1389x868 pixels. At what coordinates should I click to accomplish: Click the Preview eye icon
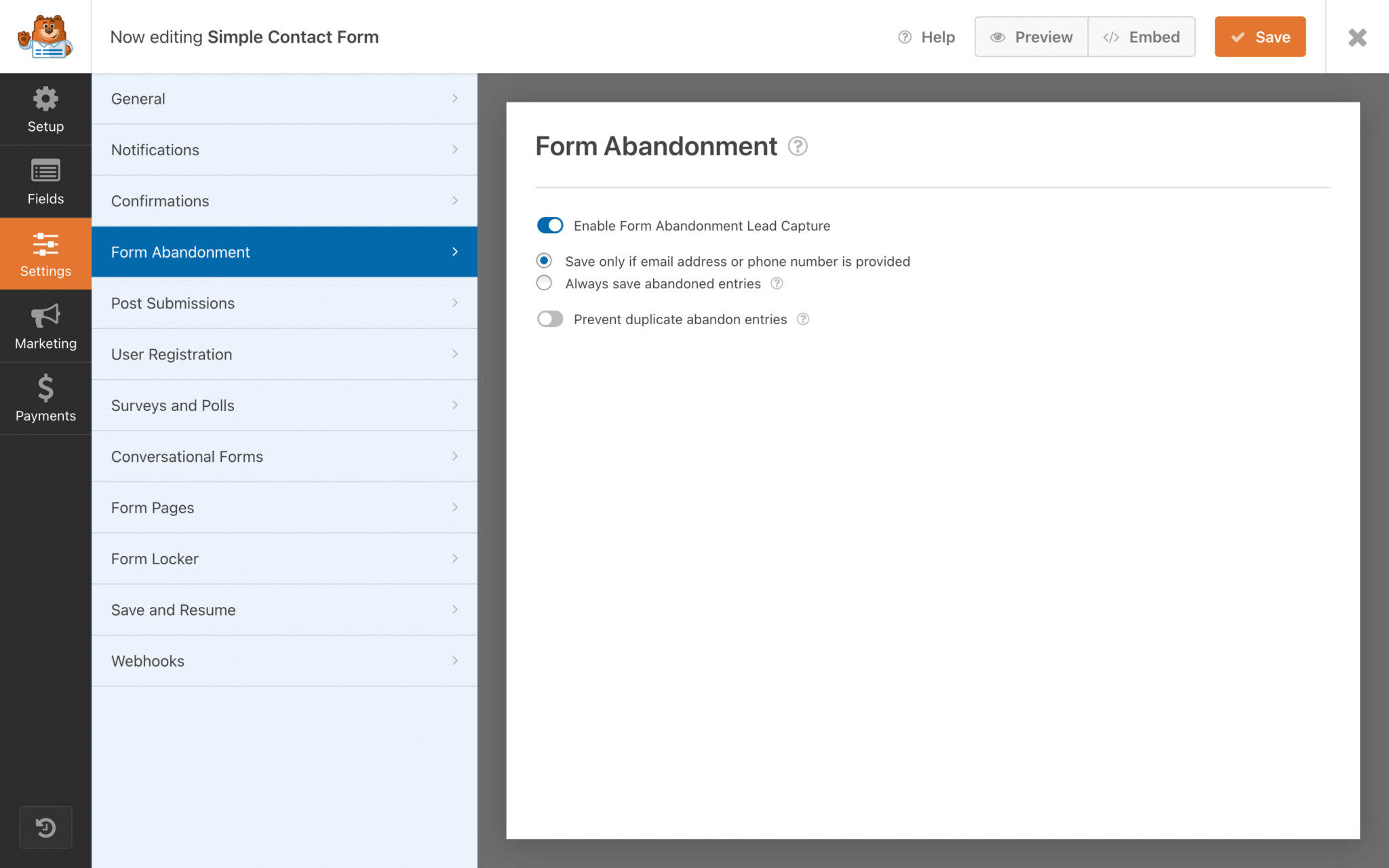click(x=998, y=37)
